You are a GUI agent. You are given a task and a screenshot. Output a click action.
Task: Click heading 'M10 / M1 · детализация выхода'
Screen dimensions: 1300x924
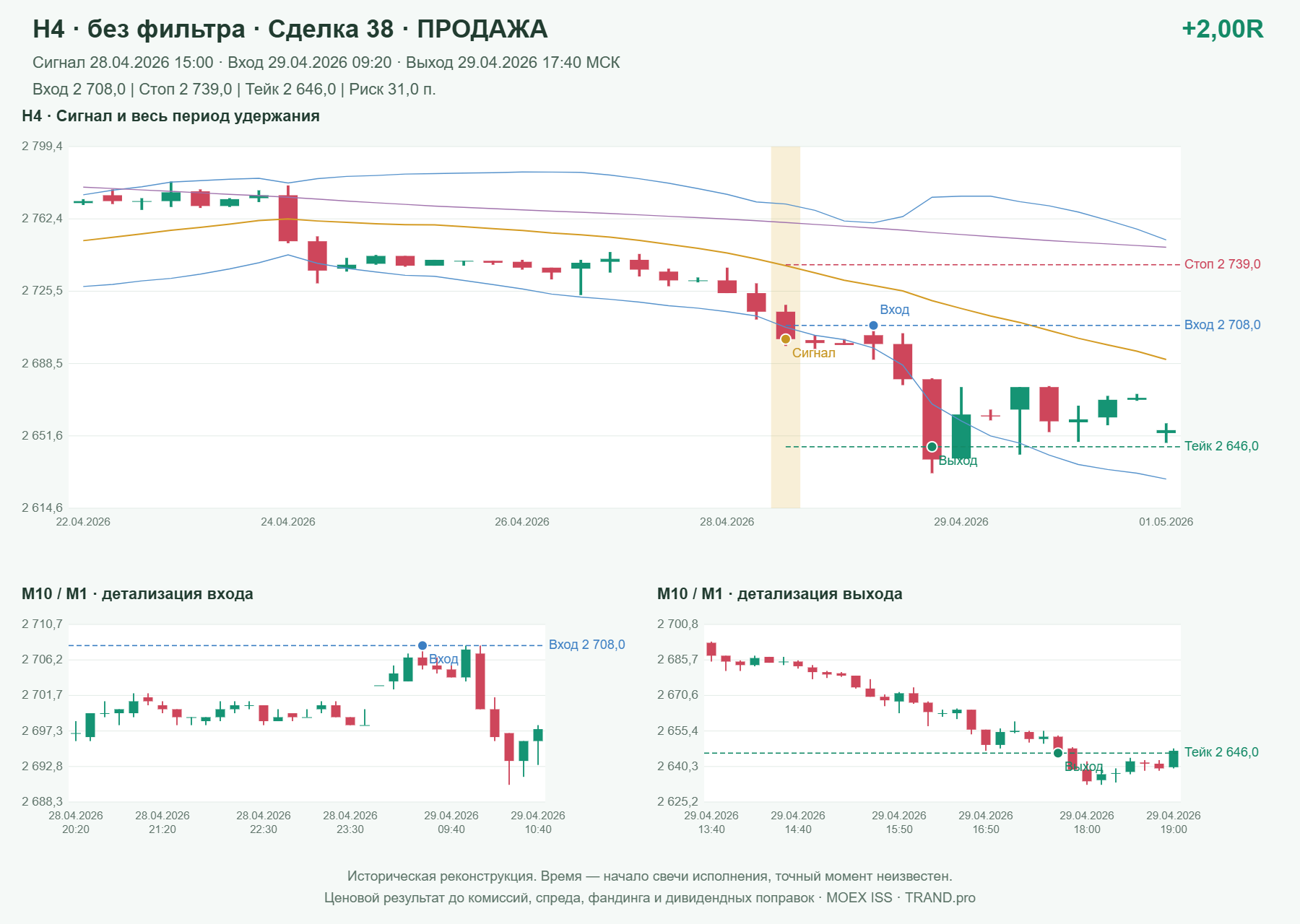pyautogui.click(x=780, y=594)
